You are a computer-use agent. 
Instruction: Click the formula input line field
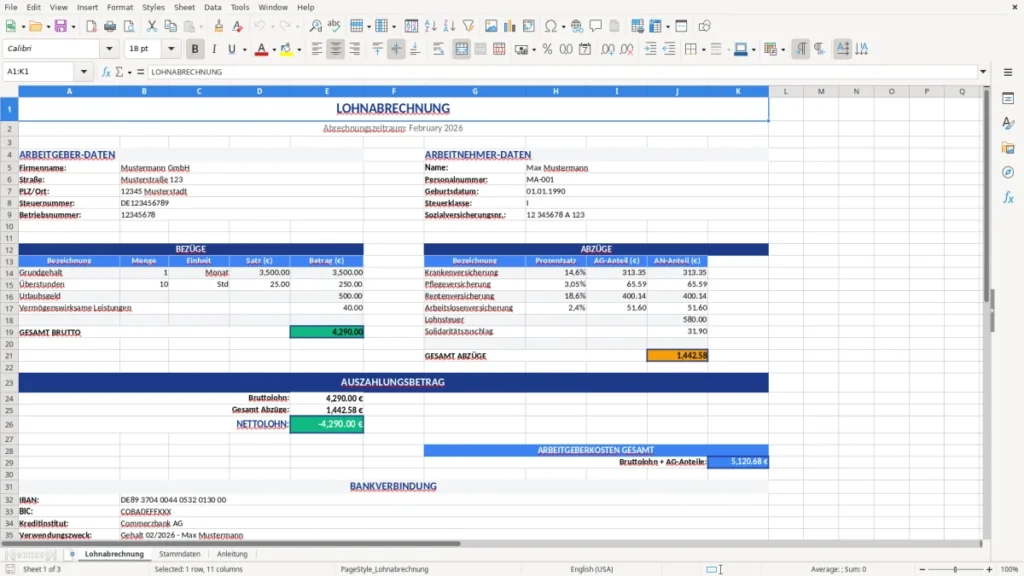click(562, 72)
